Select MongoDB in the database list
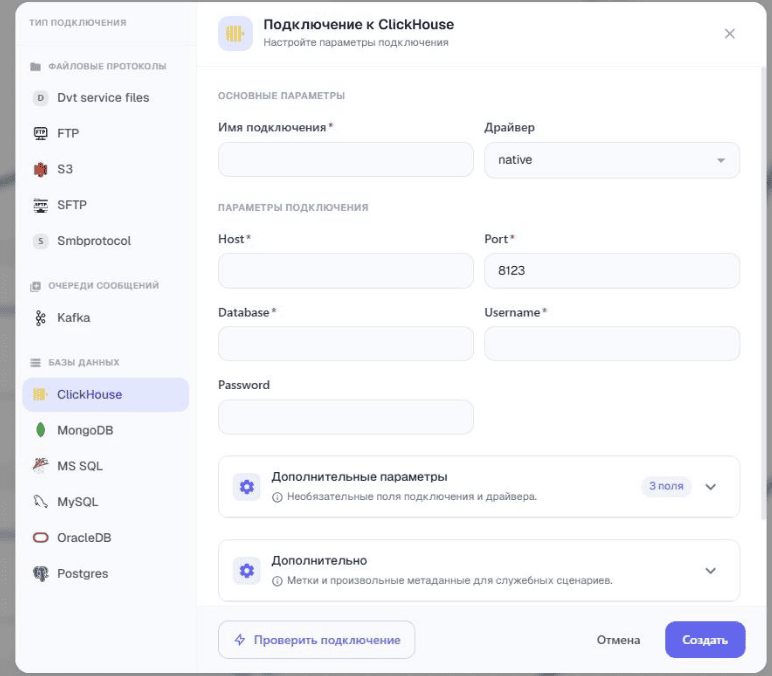Image resolution: width=772 pixels, height=676 pixels. pyautogui.click(x=105, y=430)
